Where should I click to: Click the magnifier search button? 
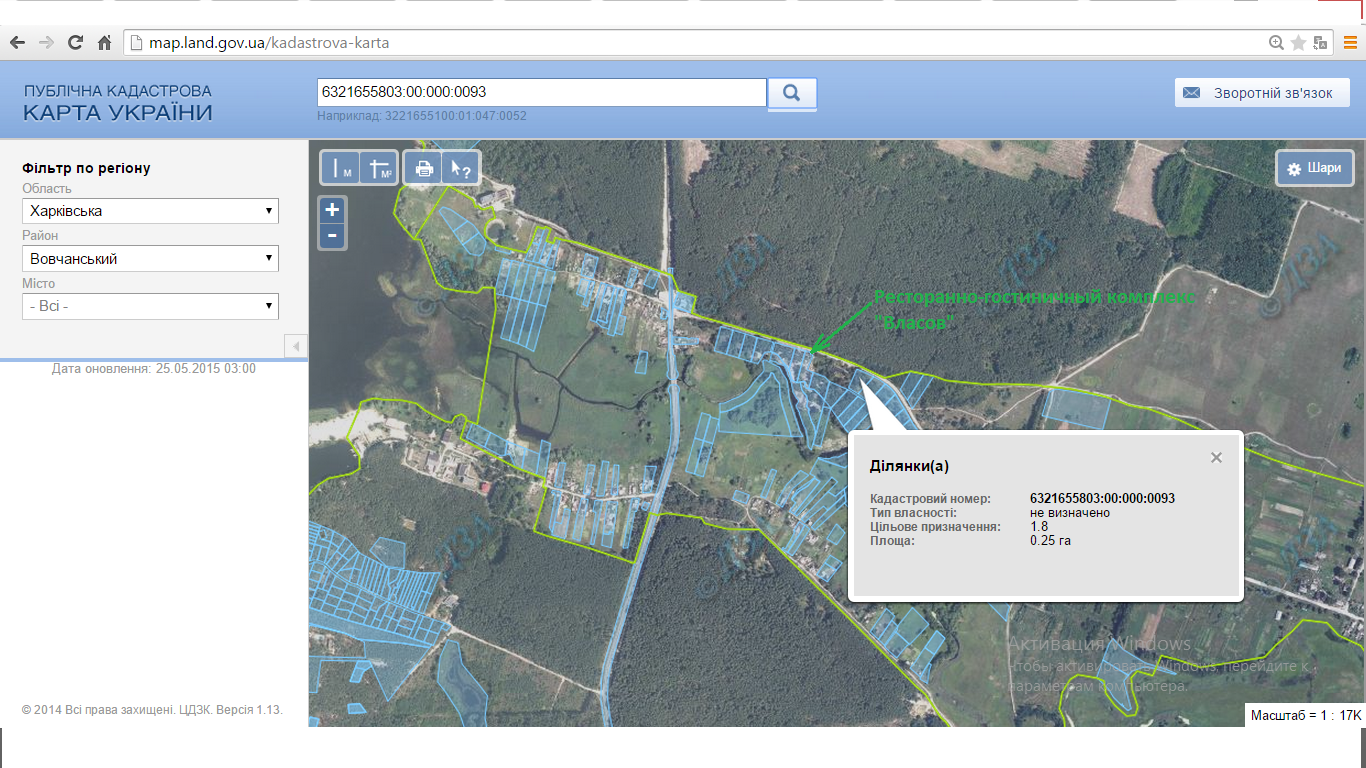point(792,93)
